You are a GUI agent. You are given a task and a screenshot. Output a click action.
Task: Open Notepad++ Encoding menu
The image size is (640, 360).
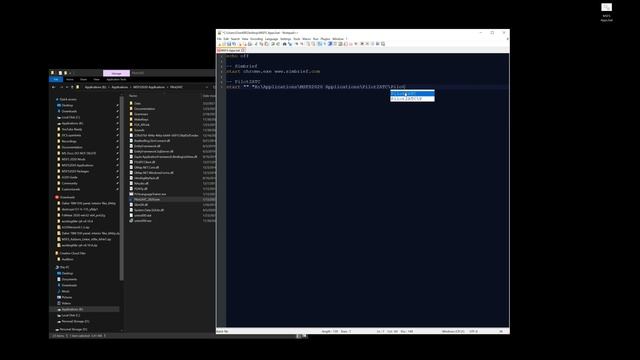(x=256, y=39)
